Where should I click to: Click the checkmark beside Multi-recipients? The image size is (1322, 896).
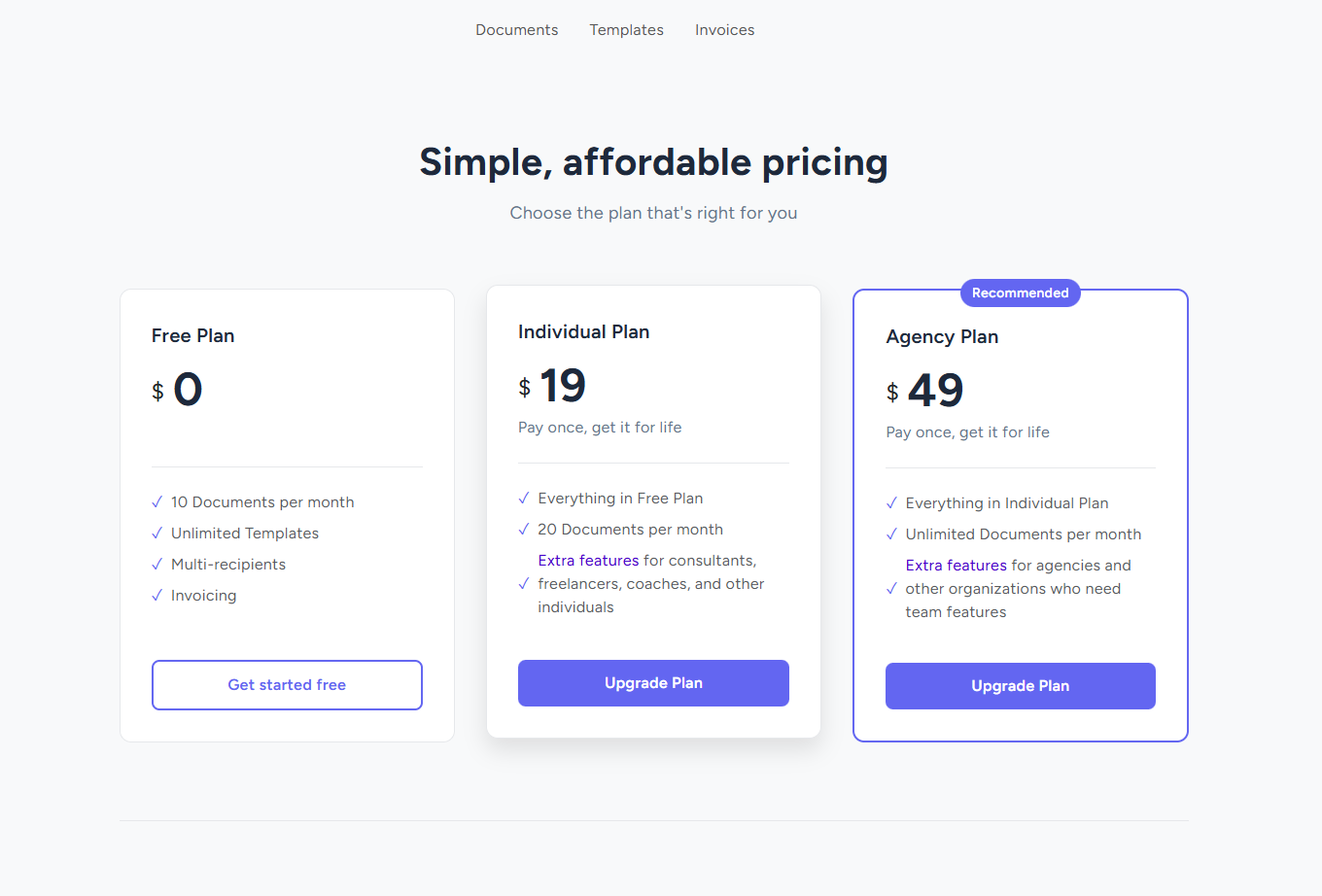click(x=157, y=565)
